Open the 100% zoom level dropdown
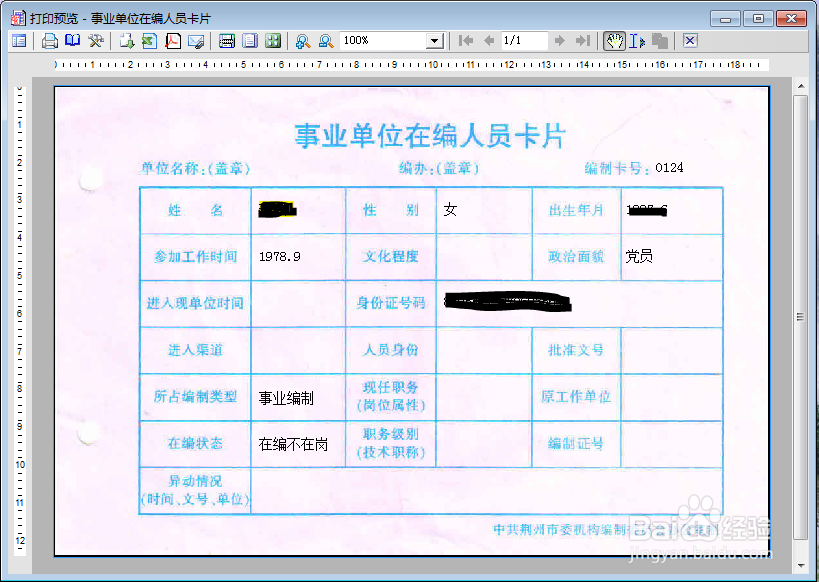The image size is (819, 582). (434, 41)
